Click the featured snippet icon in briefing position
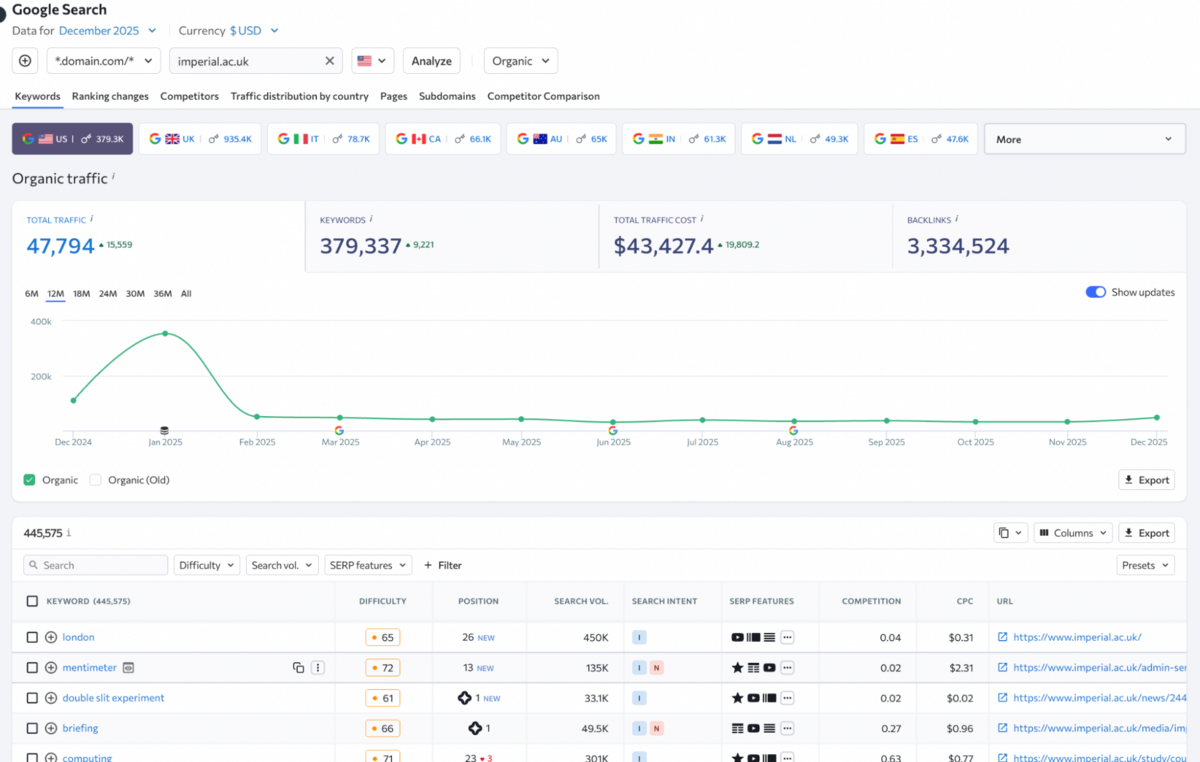The height and width of the screenshot is (762, 1200). click(475, 728)
